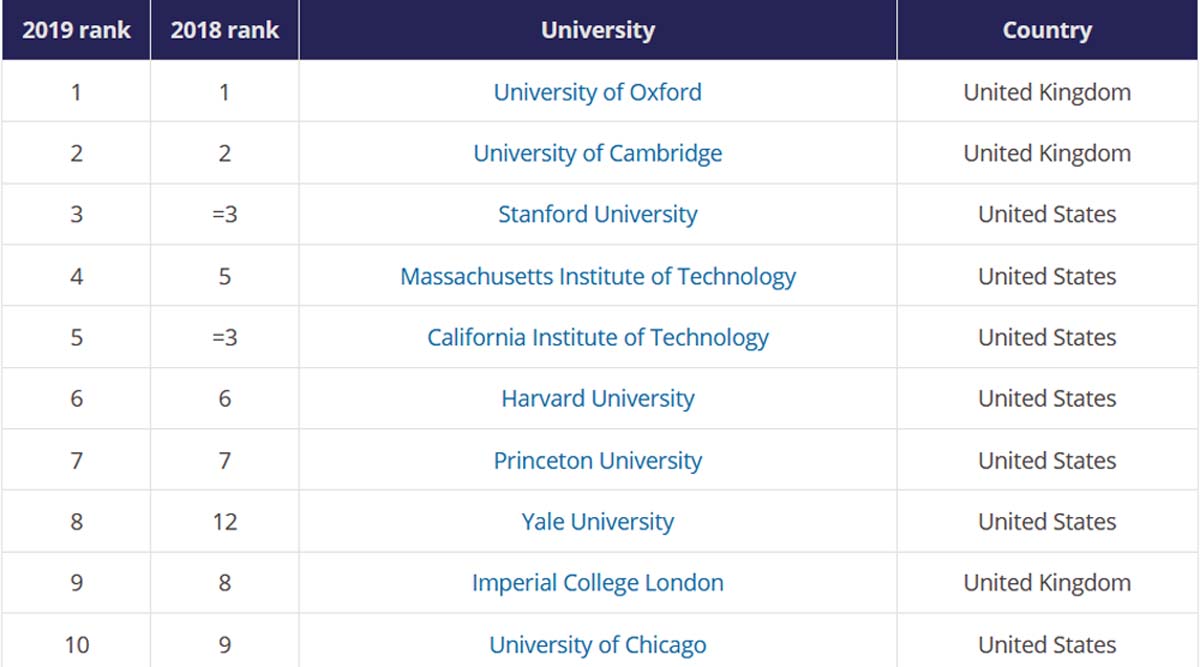
Task: Open Massachusetts Institute of Technology link
Action: 598,276
